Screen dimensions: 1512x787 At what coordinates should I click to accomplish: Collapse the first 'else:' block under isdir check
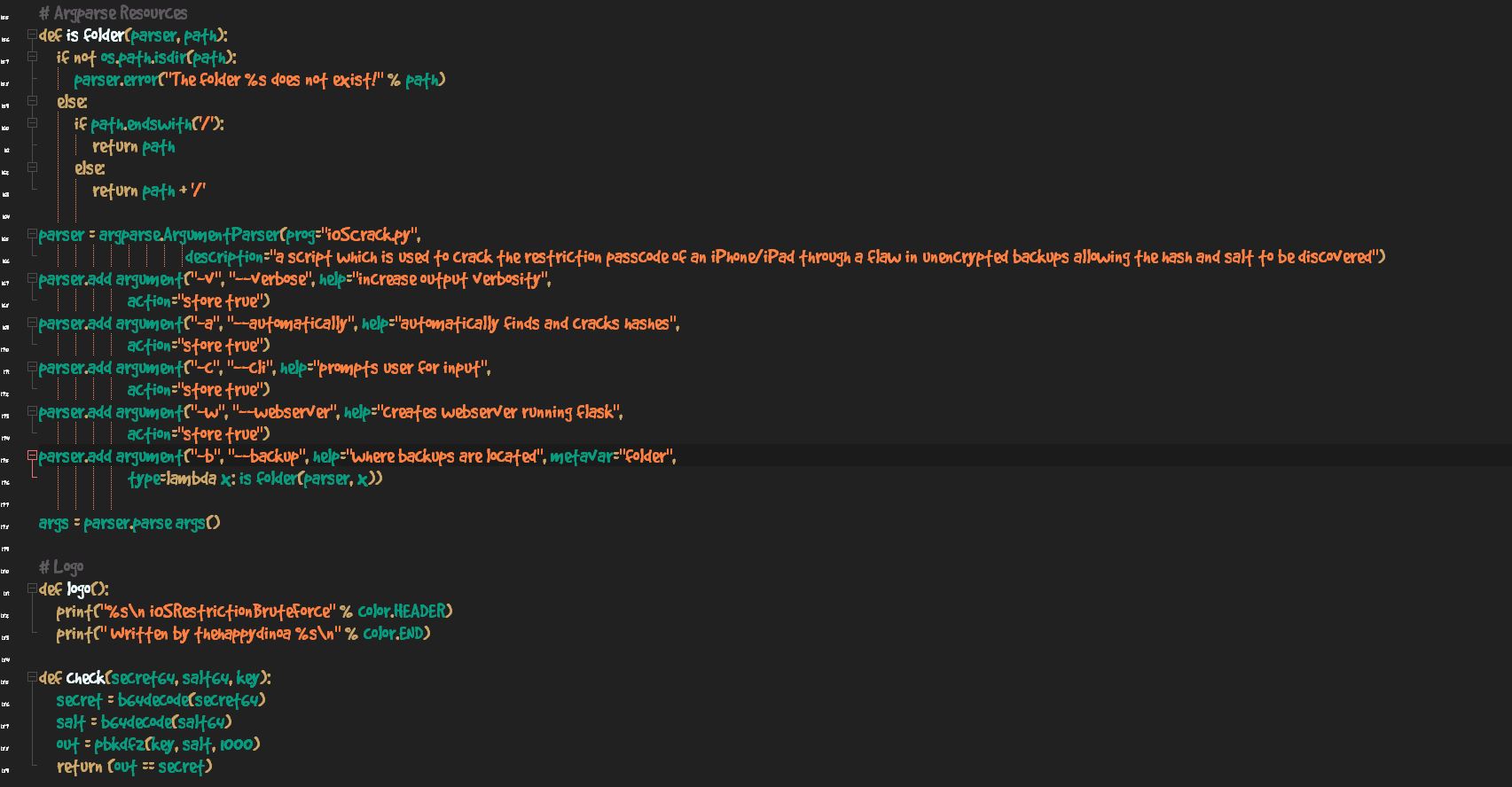pos(32,101)
